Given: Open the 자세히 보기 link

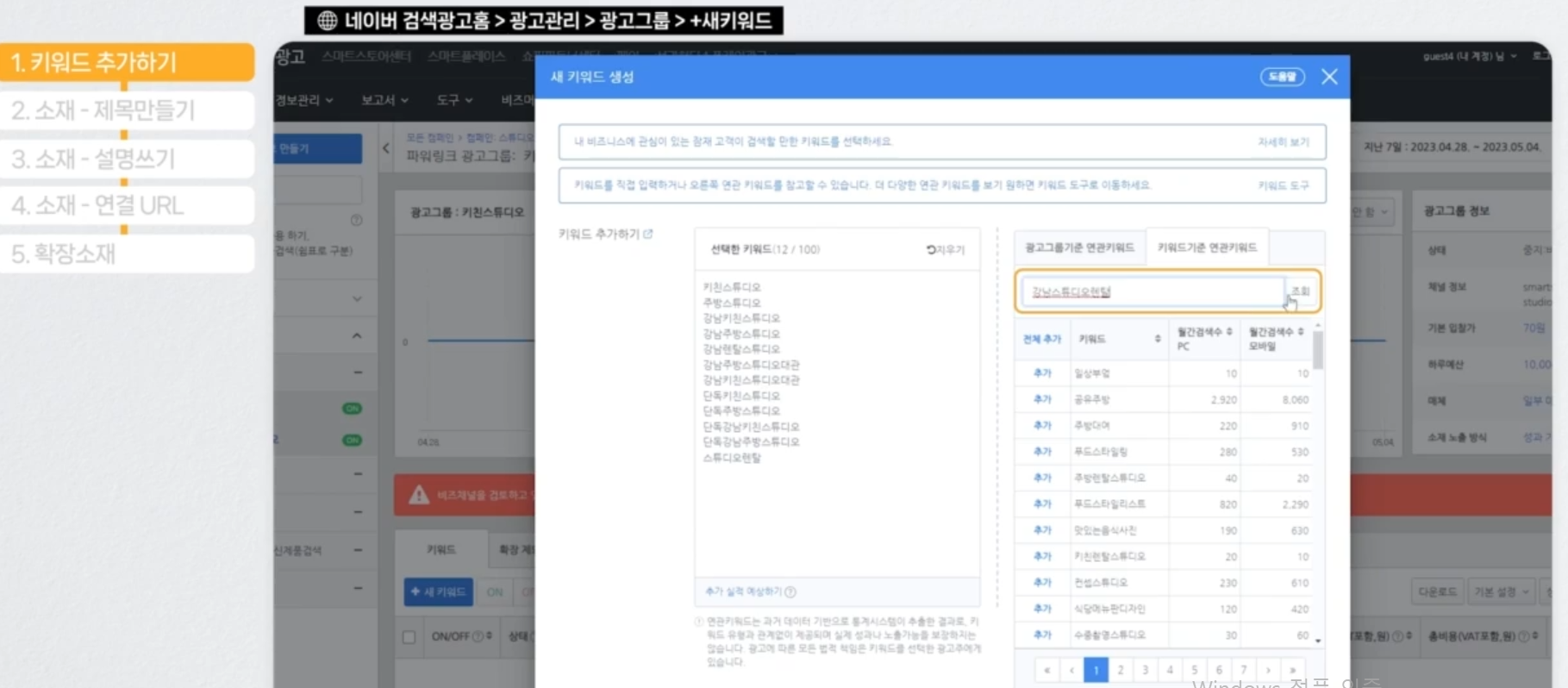Looking at the screenshot, I should [x=1283, y=142].
